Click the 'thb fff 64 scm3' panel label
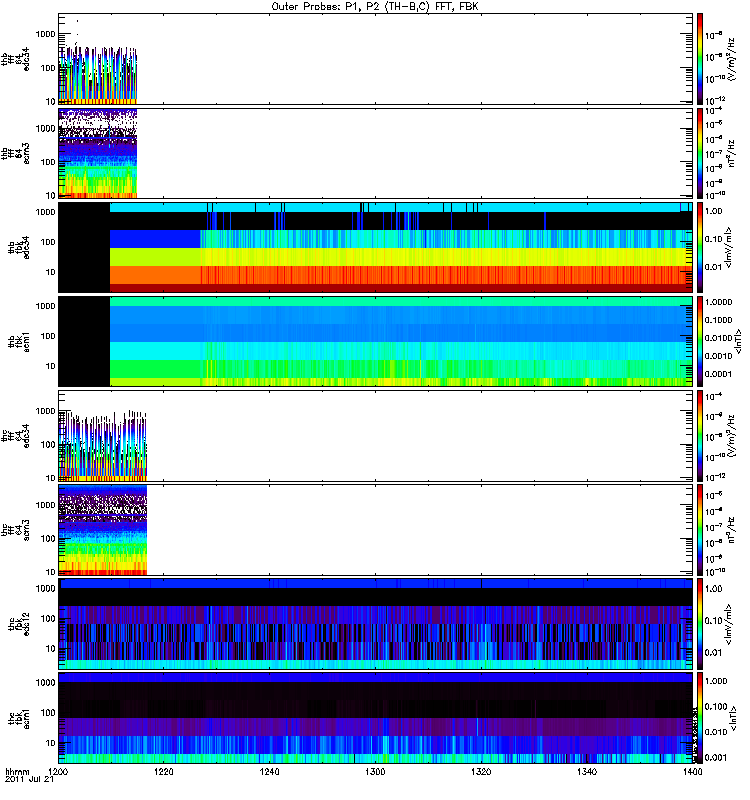This screenshot has width=750, height=800. point(15,154)
